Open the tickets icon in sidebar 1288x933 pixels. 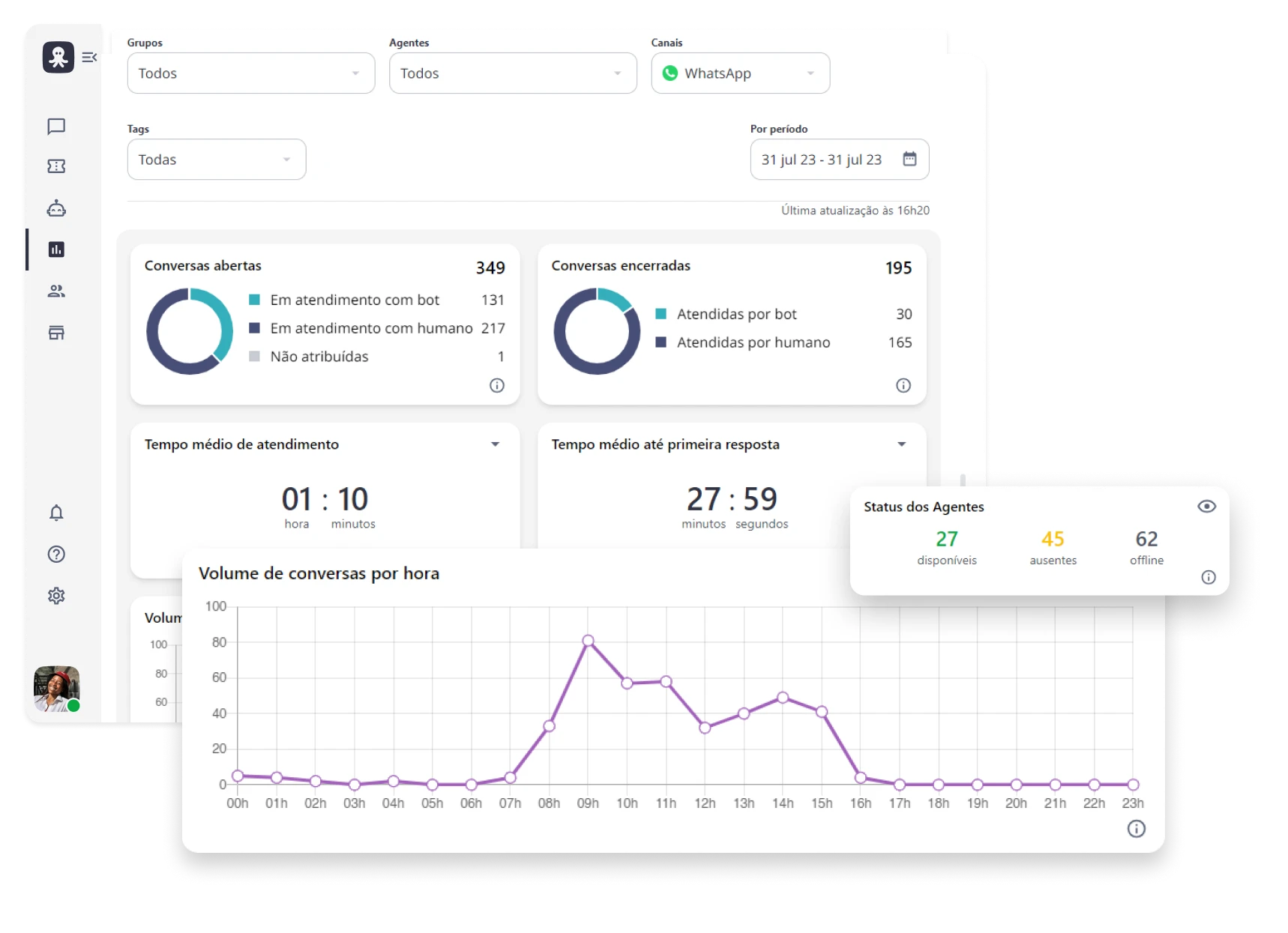click(x=56, y=166)
